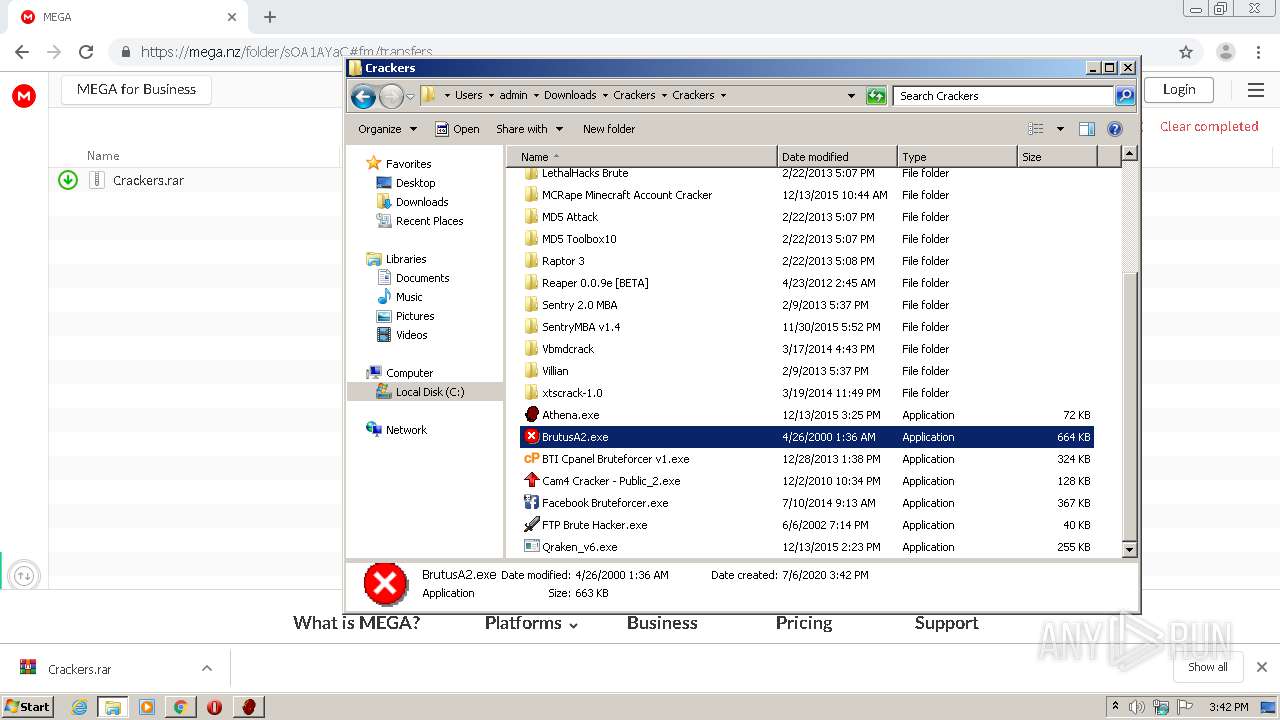This screenshot has height=720, width=1280.
Task: Select Cam4 Cracker - Public_2.exe icon
Action: tap(532, 481)
